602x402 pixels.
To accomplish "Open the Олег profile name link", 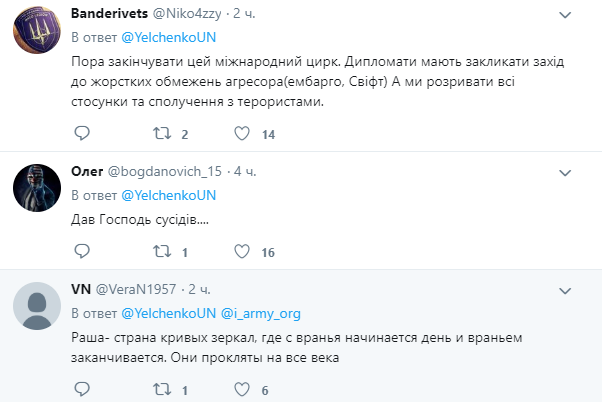I will tap(87, 171).
